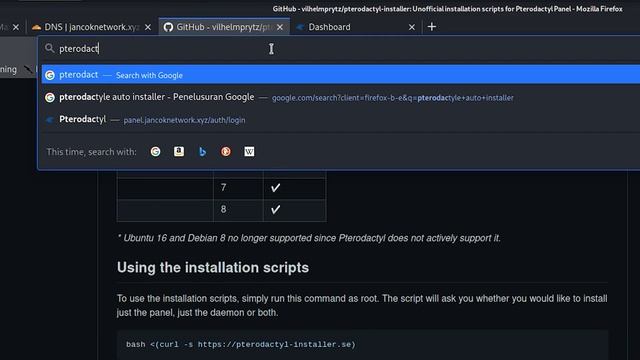Click the magnifier icon in address bar
Image resolution: width=640 pixels, height=360 pixels.
[49, 49]
